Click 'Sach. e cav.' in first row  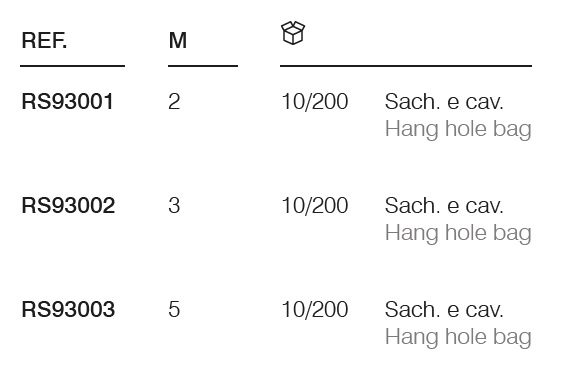(444, 101)
